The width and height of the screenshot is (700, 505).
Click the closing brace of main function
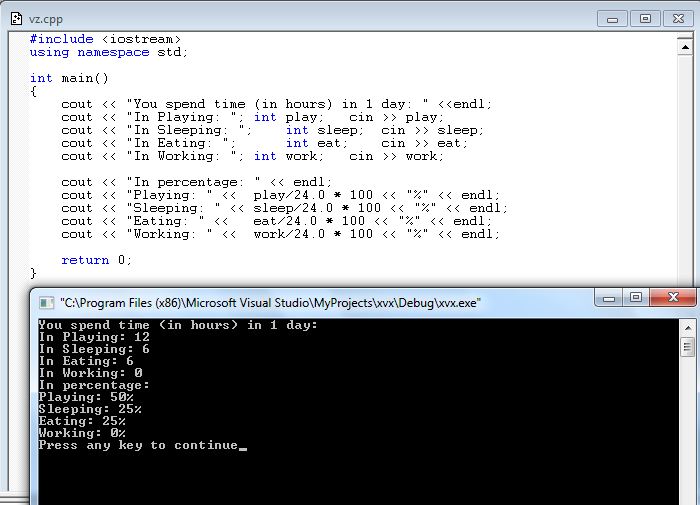click(x=33, y=273)
